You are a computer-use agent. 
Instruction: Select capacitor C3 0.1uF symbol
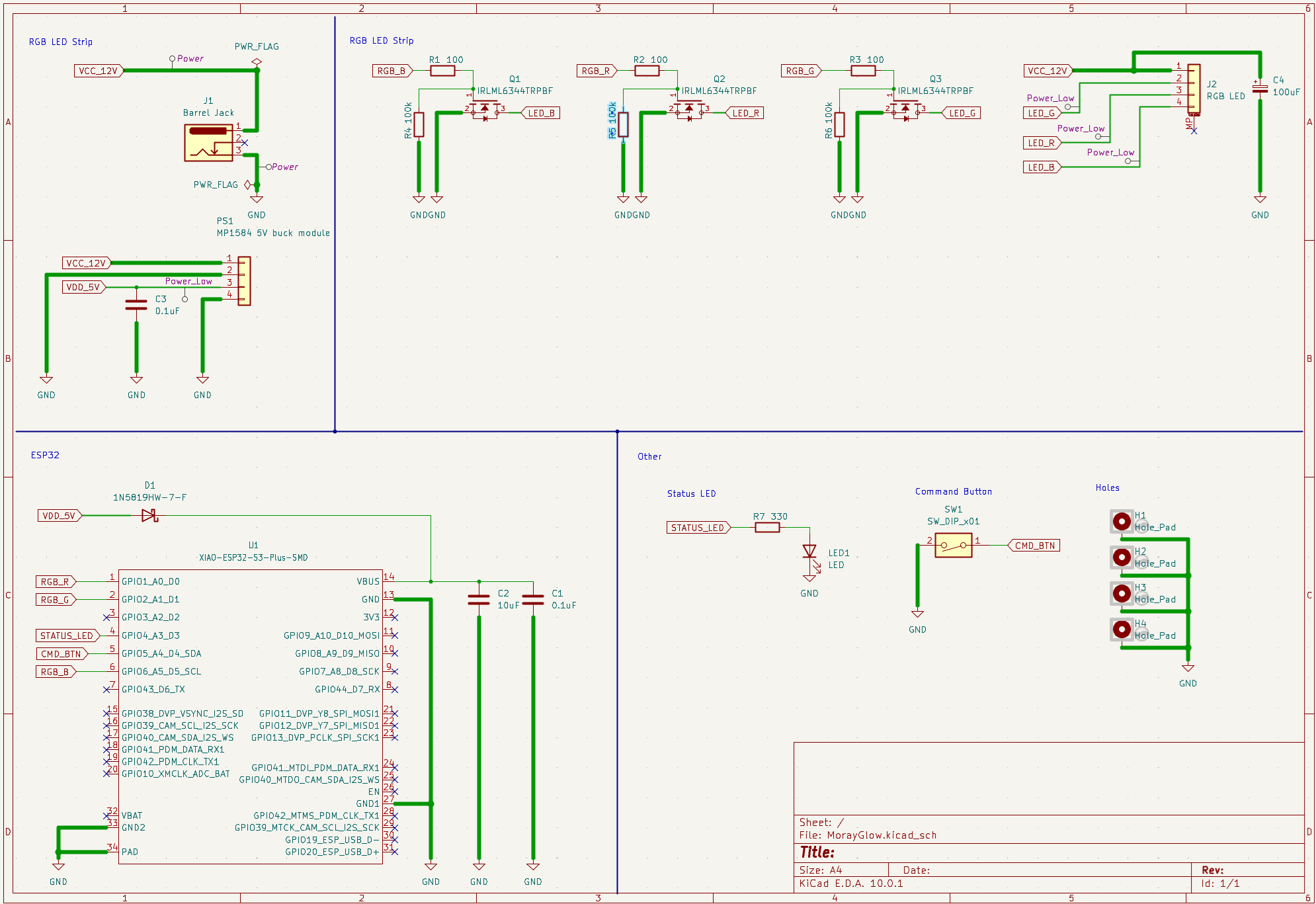pyautogui.click(x=136, y=305)
